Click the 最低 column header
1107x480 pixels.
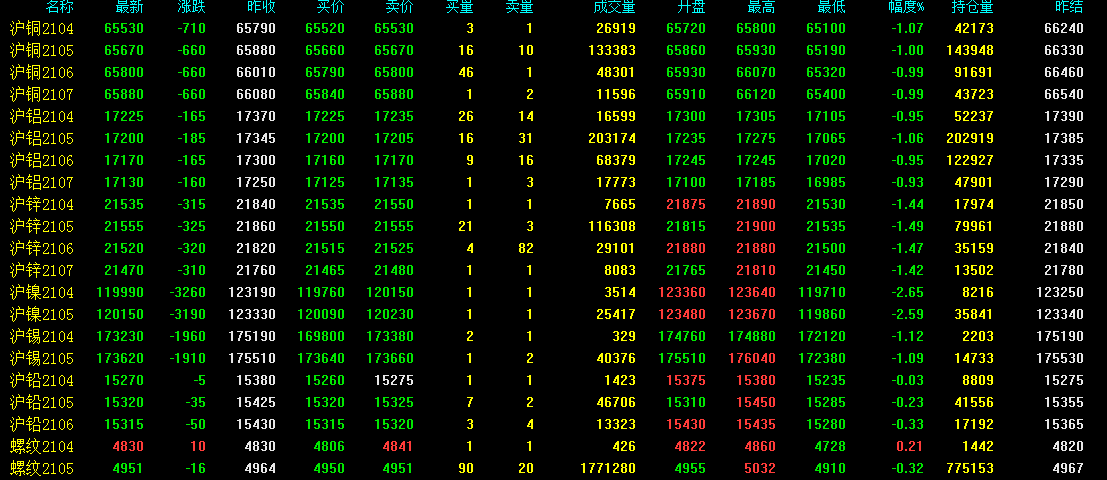click(832, 8)
